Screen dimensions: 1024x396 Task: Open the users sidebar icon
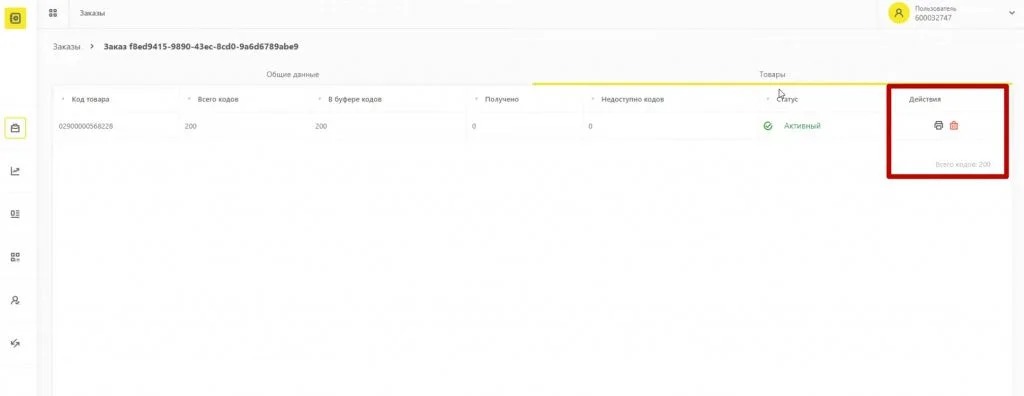15,300
